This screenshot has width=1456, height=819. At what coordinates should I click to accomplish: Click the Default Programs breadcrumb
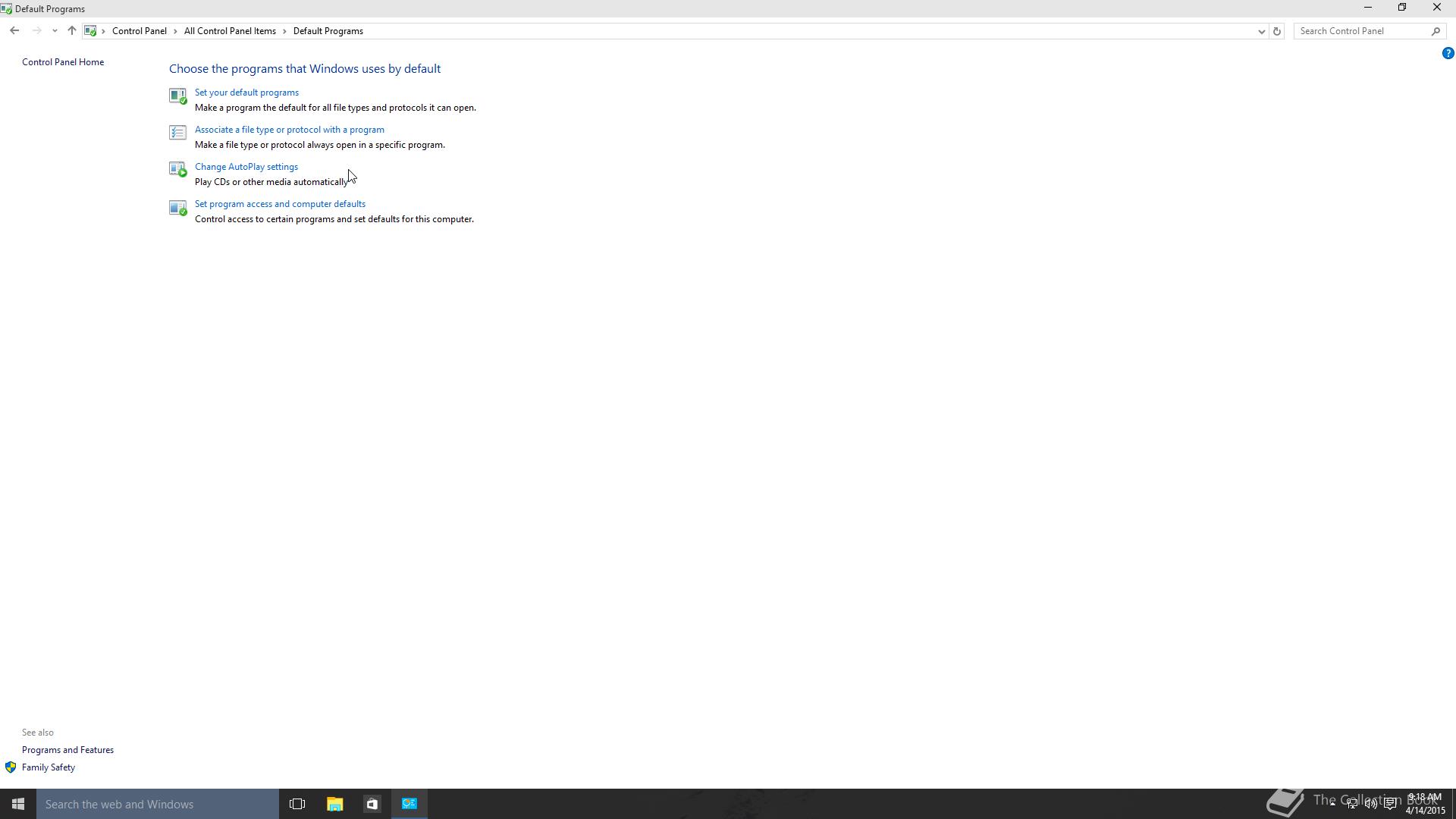pyautogui.click(x=328, y=31)
